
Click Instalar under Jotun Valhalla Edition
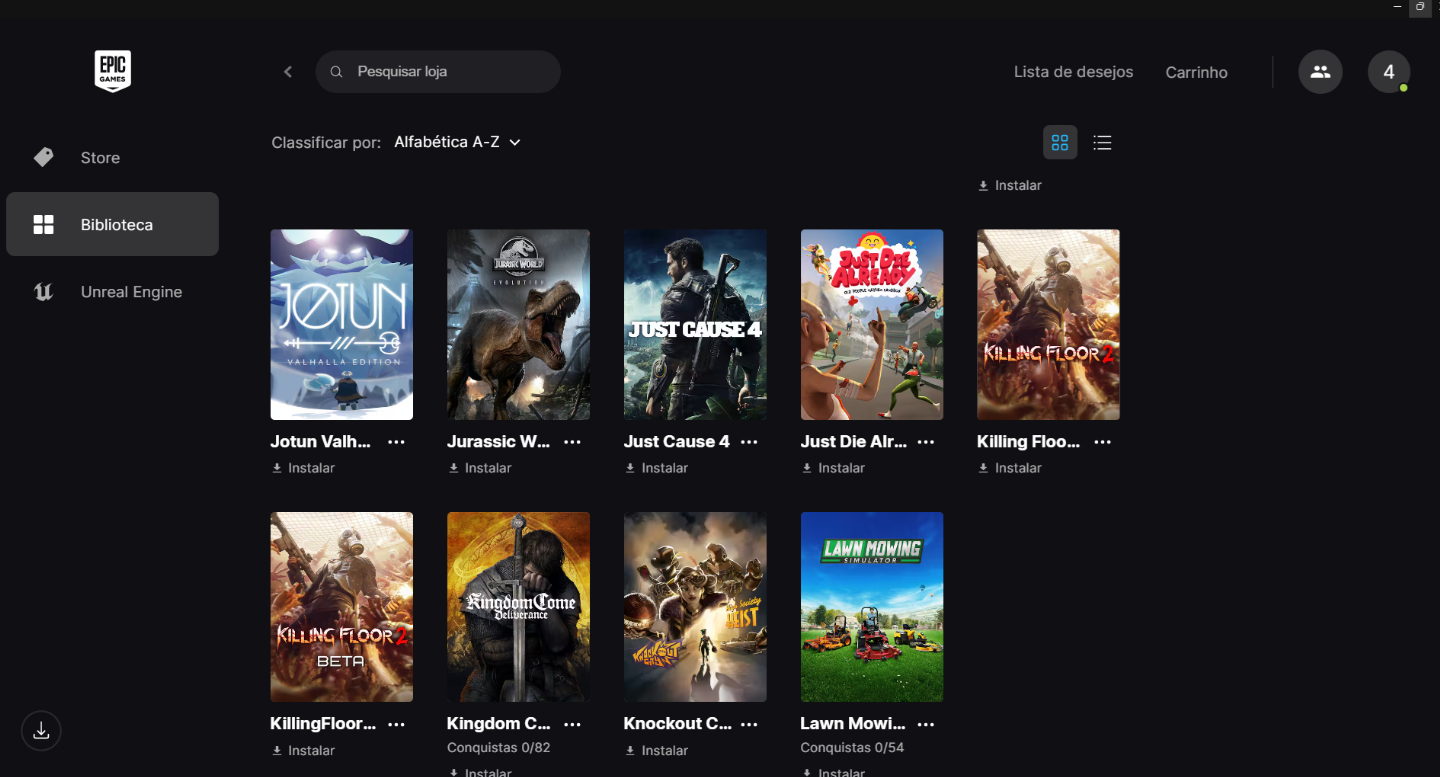pyautogui.click(x=303, y=468)
